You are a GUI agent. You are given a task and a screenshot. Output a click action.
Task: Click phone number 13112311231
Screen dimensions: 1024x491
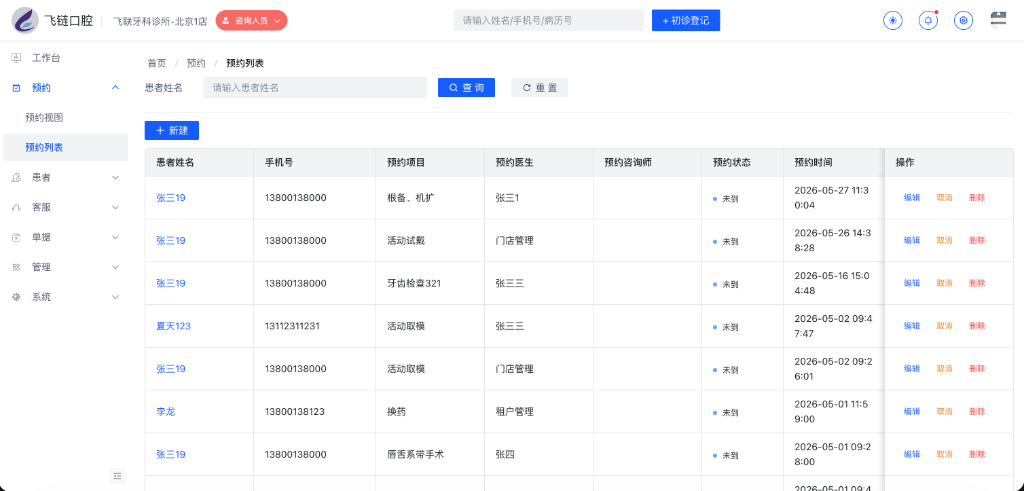(292, 326)
